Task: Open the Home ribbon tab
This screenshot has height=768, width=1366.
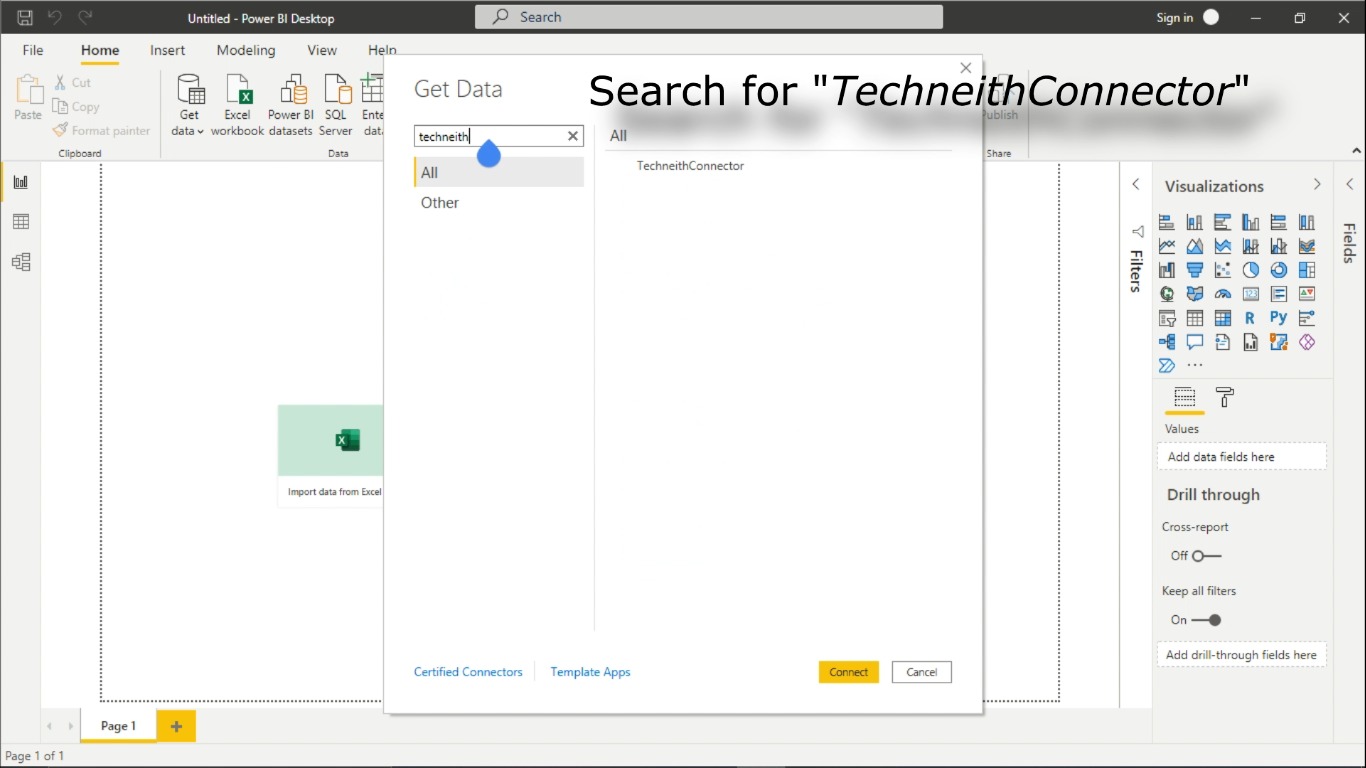Action: pyautogui.click(x=100, y=50)
